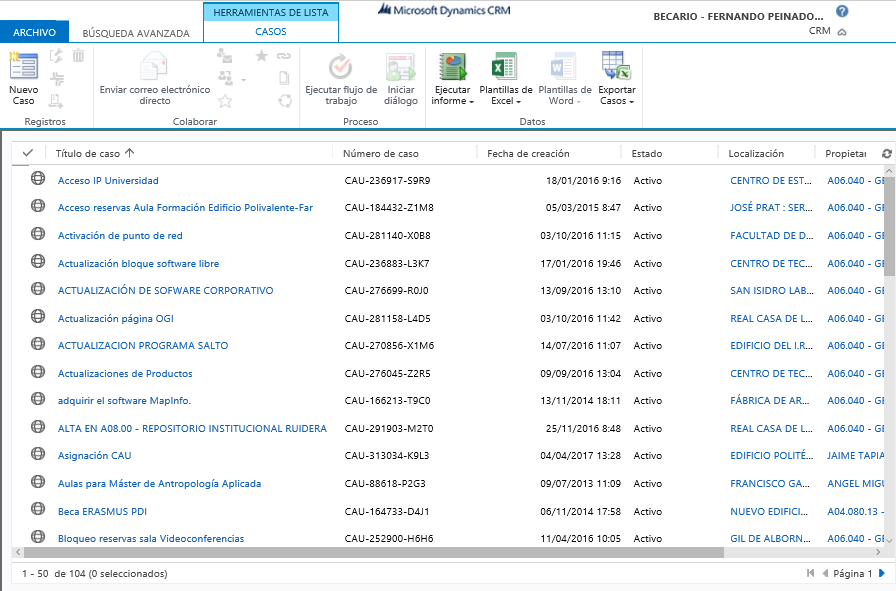Refresh the case list grid

(886, 154)
